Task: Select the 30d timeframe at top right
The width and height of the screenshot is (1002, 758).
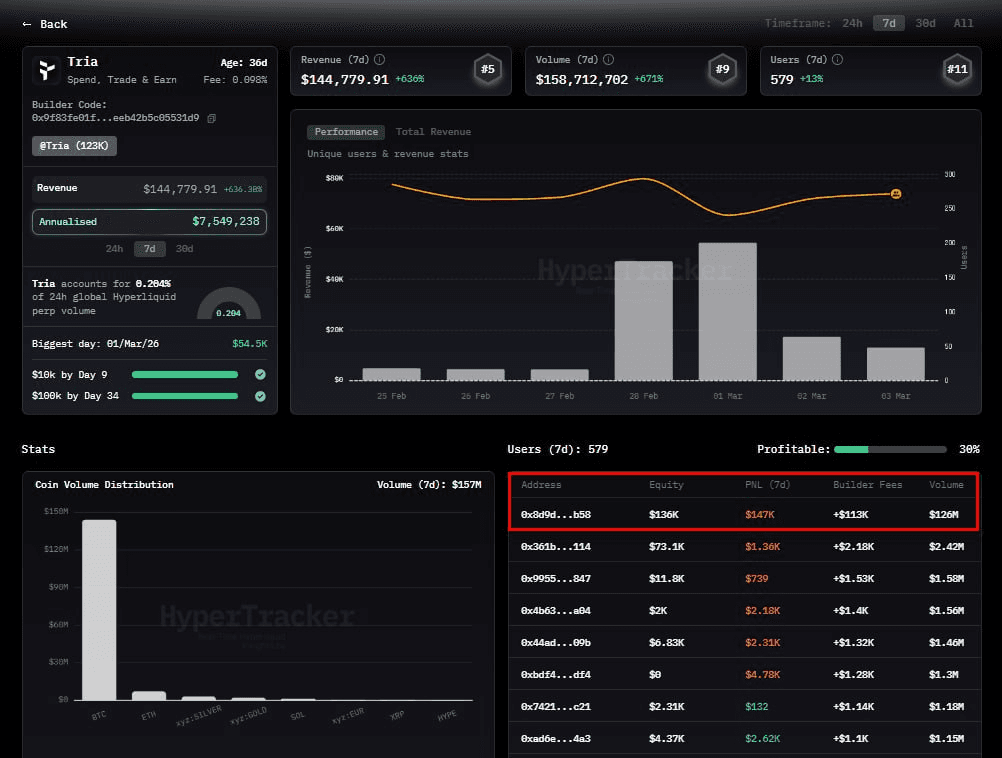Action: (x=925, y=23)
